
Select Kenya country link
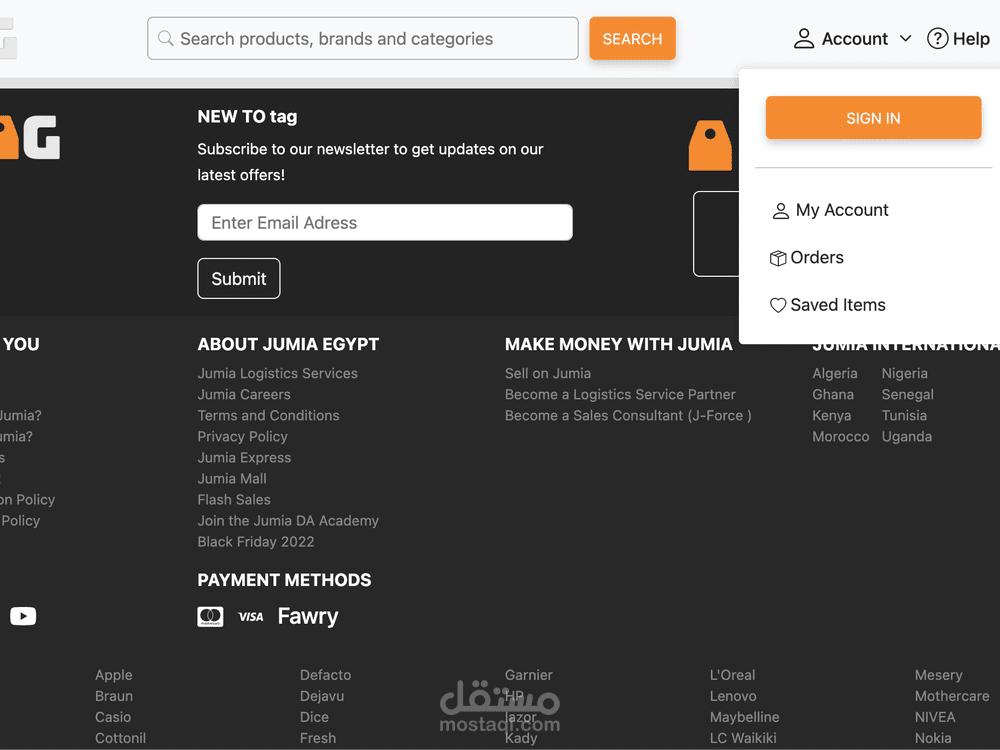[x=832, y=415]
